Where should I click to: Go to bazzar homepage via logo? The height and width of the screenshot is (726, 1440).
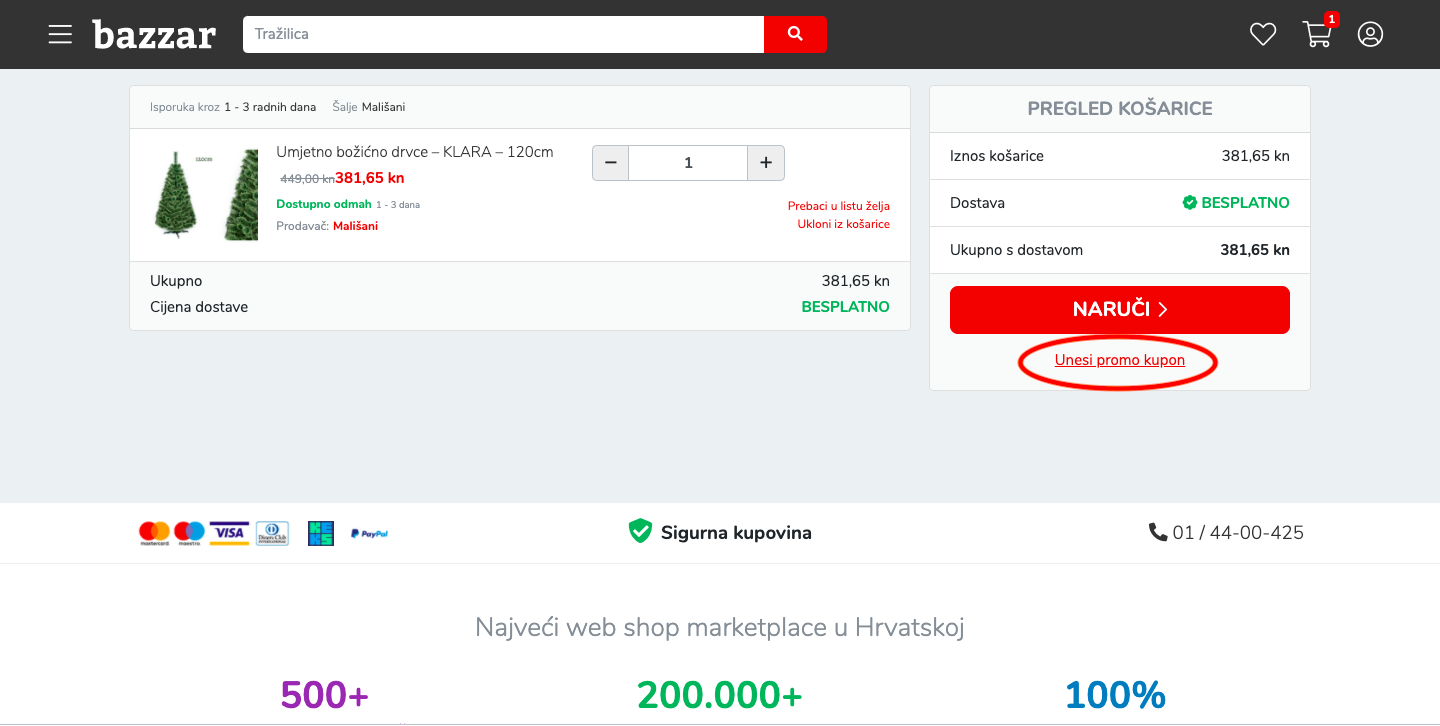point(154,34)
